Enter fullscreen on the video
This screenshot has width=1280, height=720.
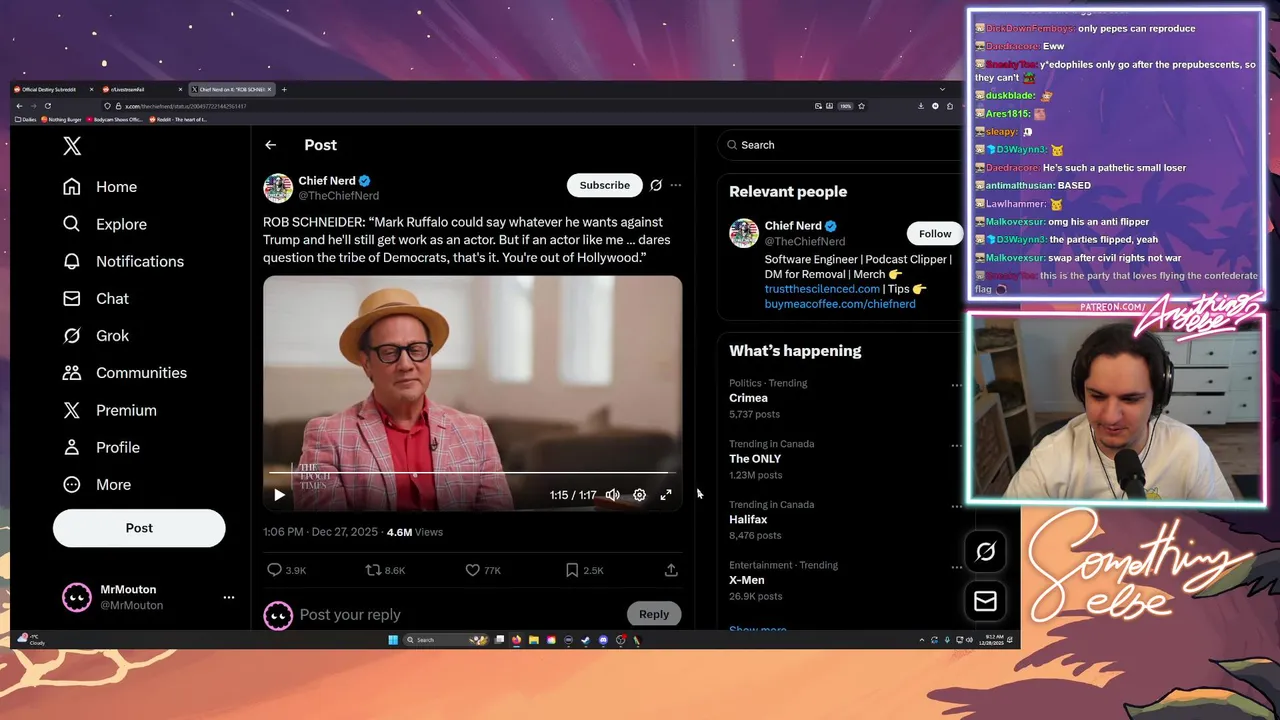(x=666, y=495)
